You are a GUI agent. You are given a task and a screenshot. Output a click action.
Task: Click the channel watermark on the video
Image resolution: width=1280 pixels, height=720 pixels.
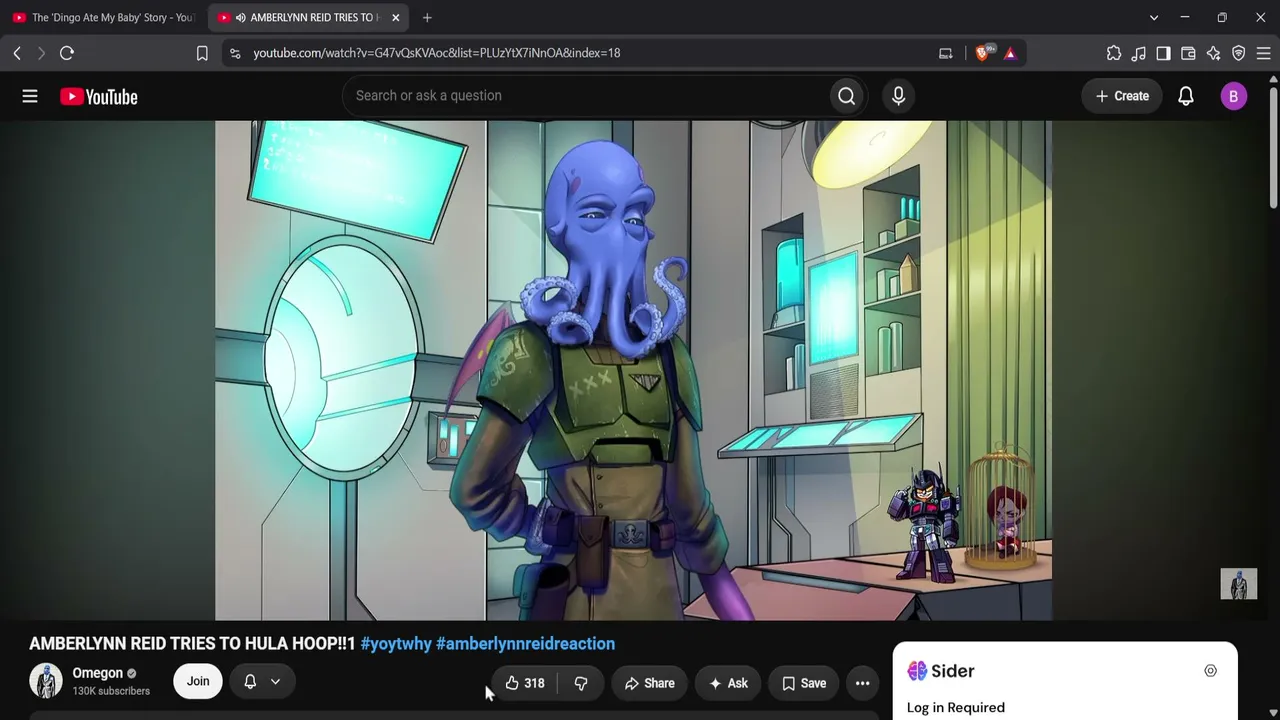1239,584
